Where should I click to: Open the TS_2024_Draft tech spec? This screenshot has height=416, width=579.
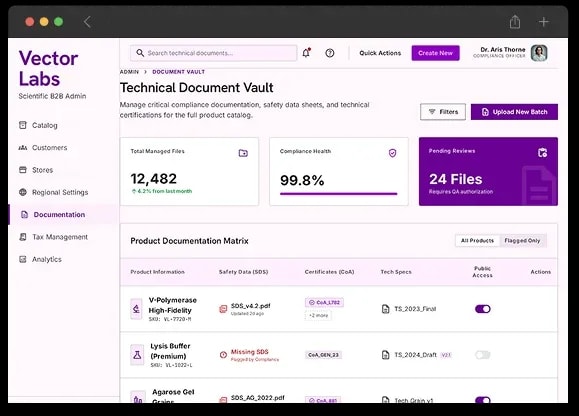click(x=415, y=355)
